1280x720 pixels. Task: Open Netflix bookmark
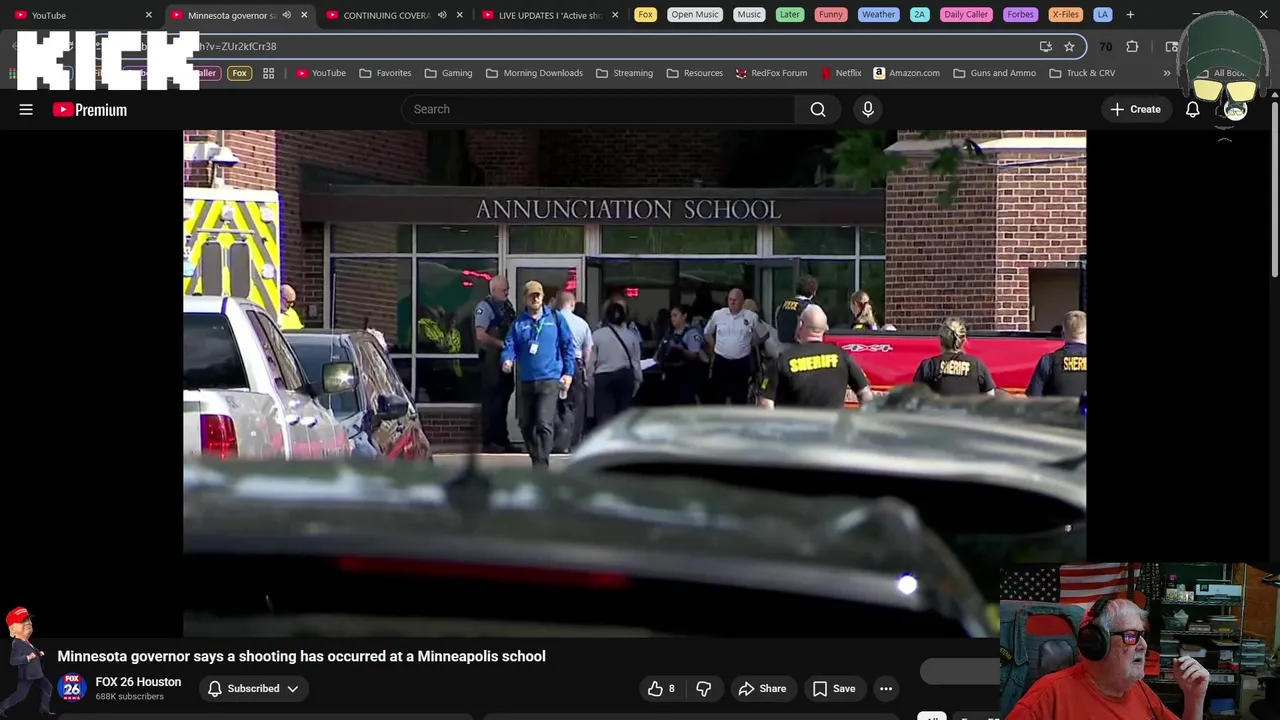(841, 73)
